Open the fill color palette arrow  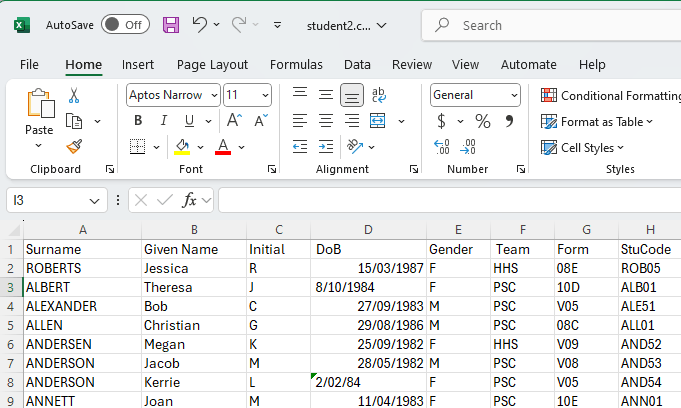point(200,147)
